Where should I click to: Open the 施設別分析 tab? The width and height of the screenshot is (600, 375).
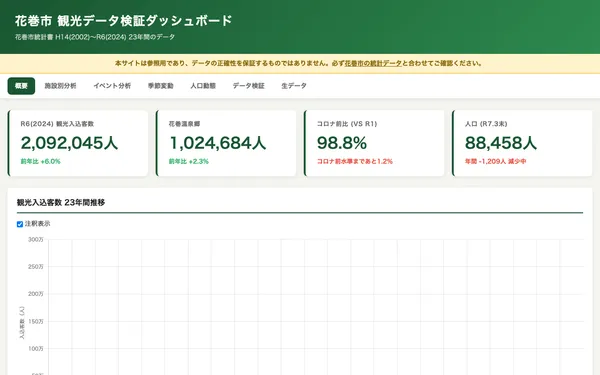pyautogui.click(x=60, y=86)
